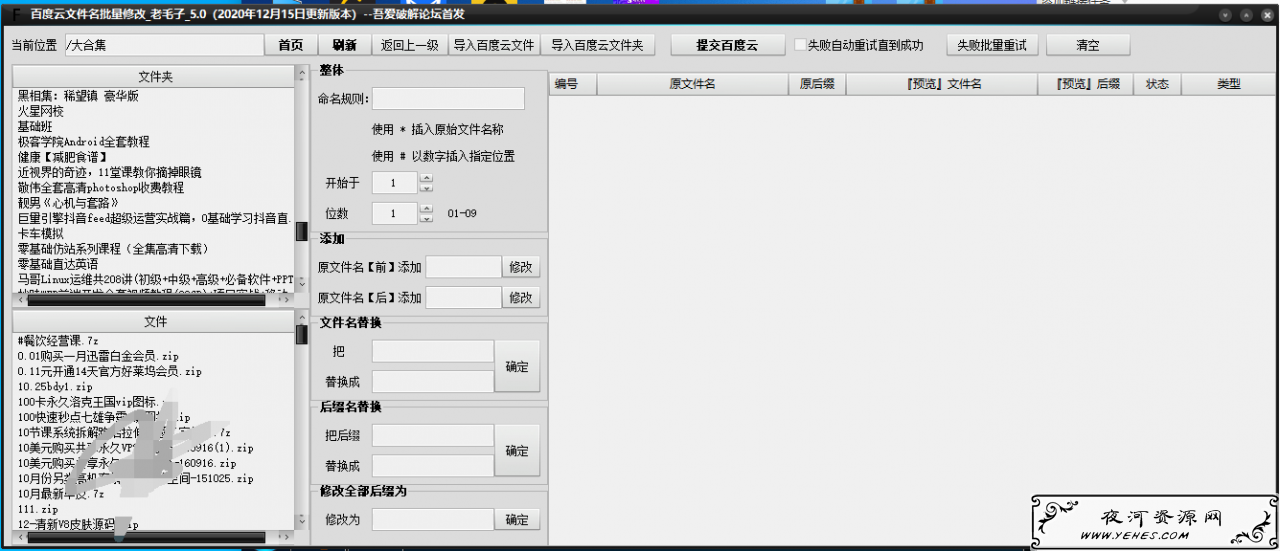Click the 文件 list header
The image size is (1280, 551).
pos(154,322)
